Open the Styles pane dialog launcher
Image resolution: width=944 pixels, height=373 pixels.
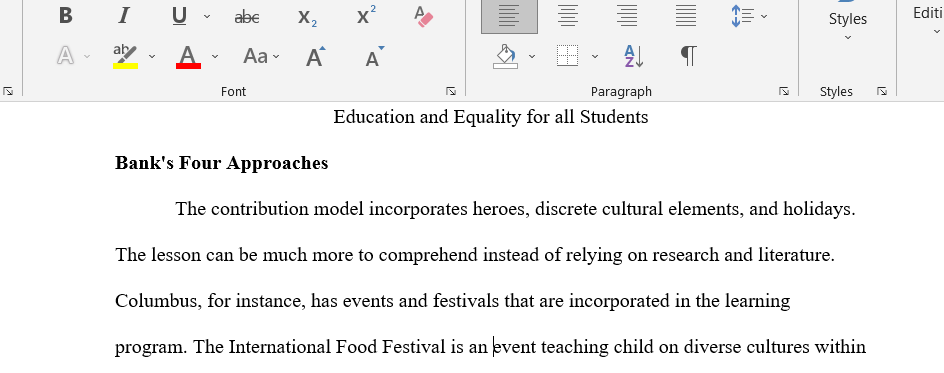pyautogui.click(x=882, y=91)
